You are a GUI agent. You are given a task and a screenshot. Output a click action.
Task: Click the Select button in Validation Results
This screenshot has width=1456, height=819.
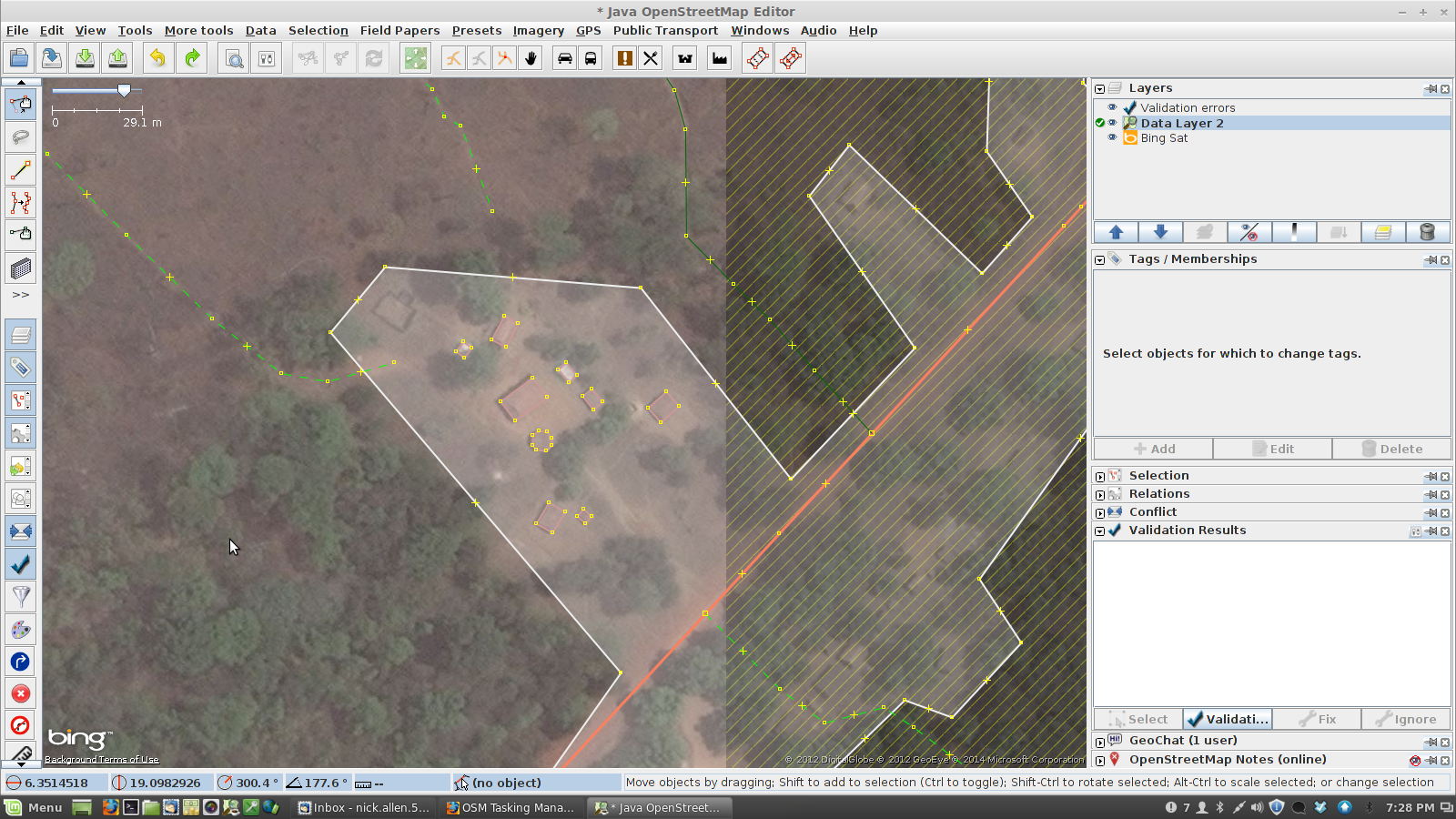[1137, 719]
